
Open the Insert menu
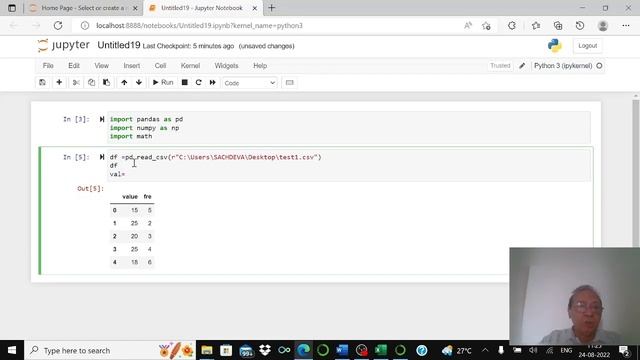pos(131,66)
